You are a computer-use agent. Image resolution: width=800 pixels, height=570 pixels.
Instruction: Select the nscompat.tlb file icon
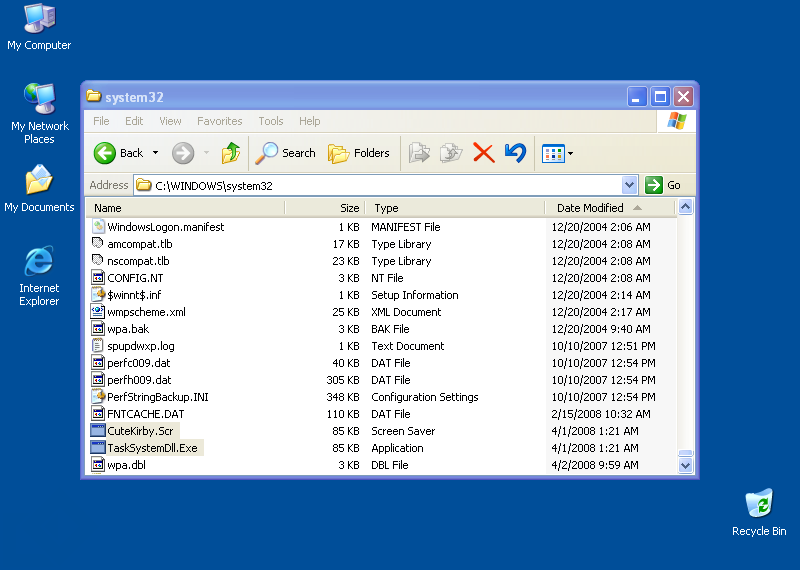pos(98,260)
